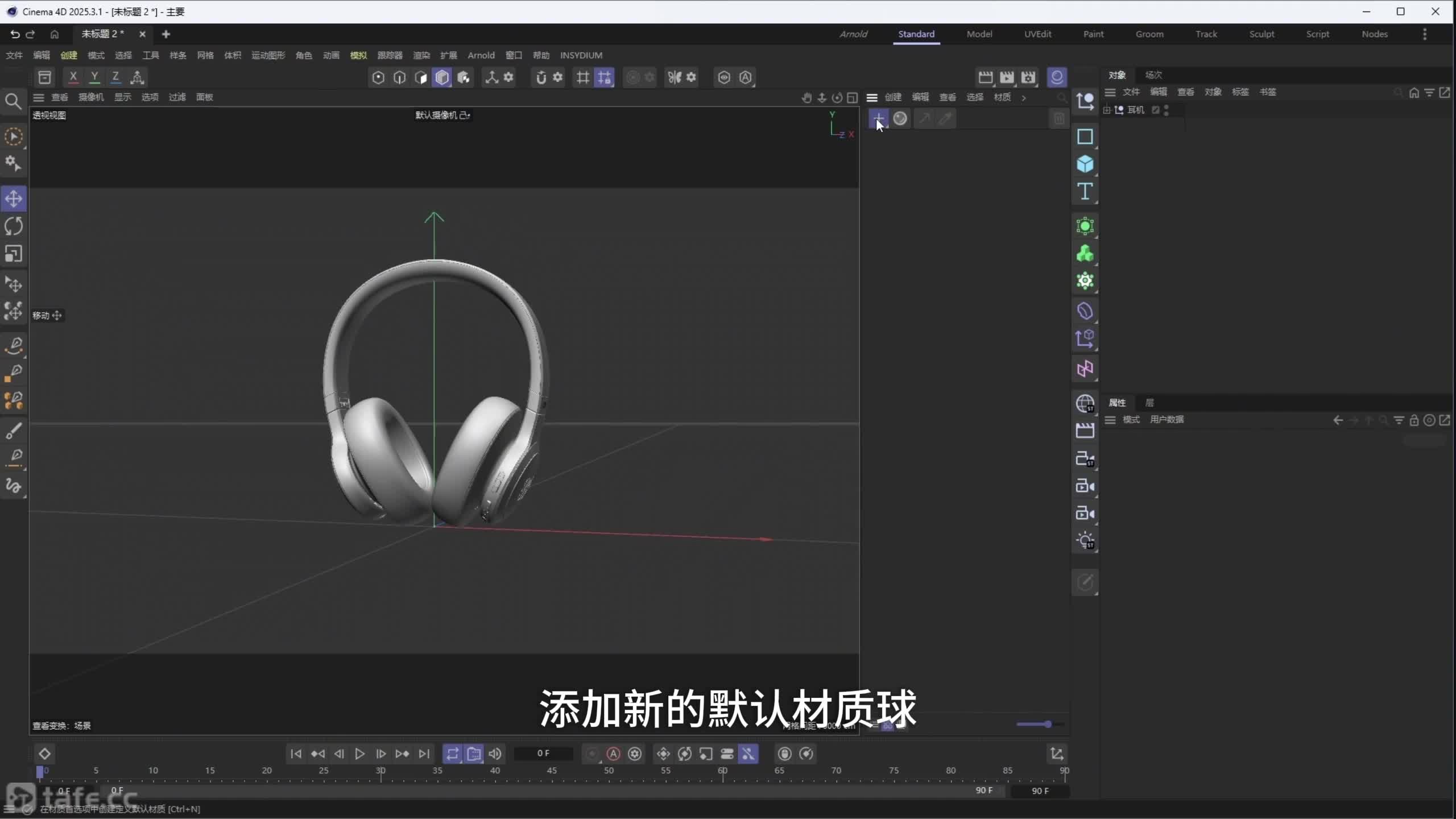This screenshot has height=819, width=1456.
Task: Click the material sphere icon
Action: click(x=900, y=118)
